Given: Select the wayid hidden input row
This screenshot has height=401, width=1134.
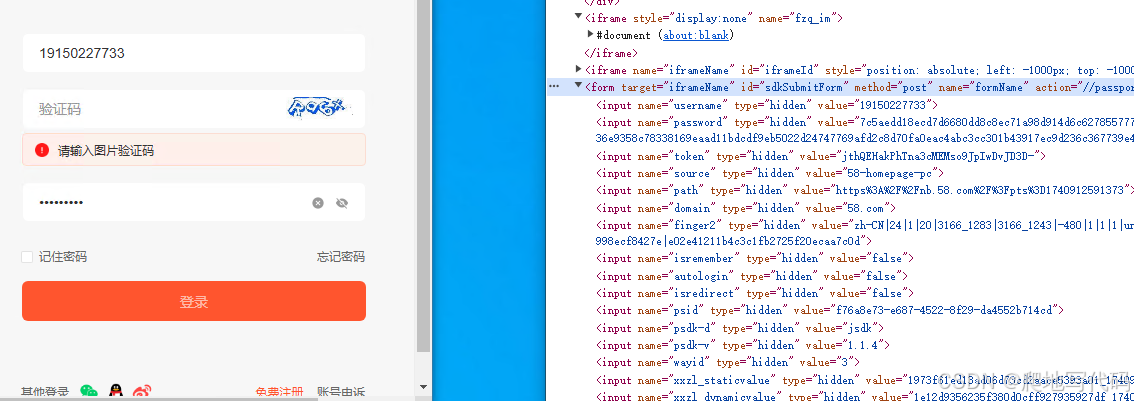Looking at the screenshot, I should [x=728, y=362].
